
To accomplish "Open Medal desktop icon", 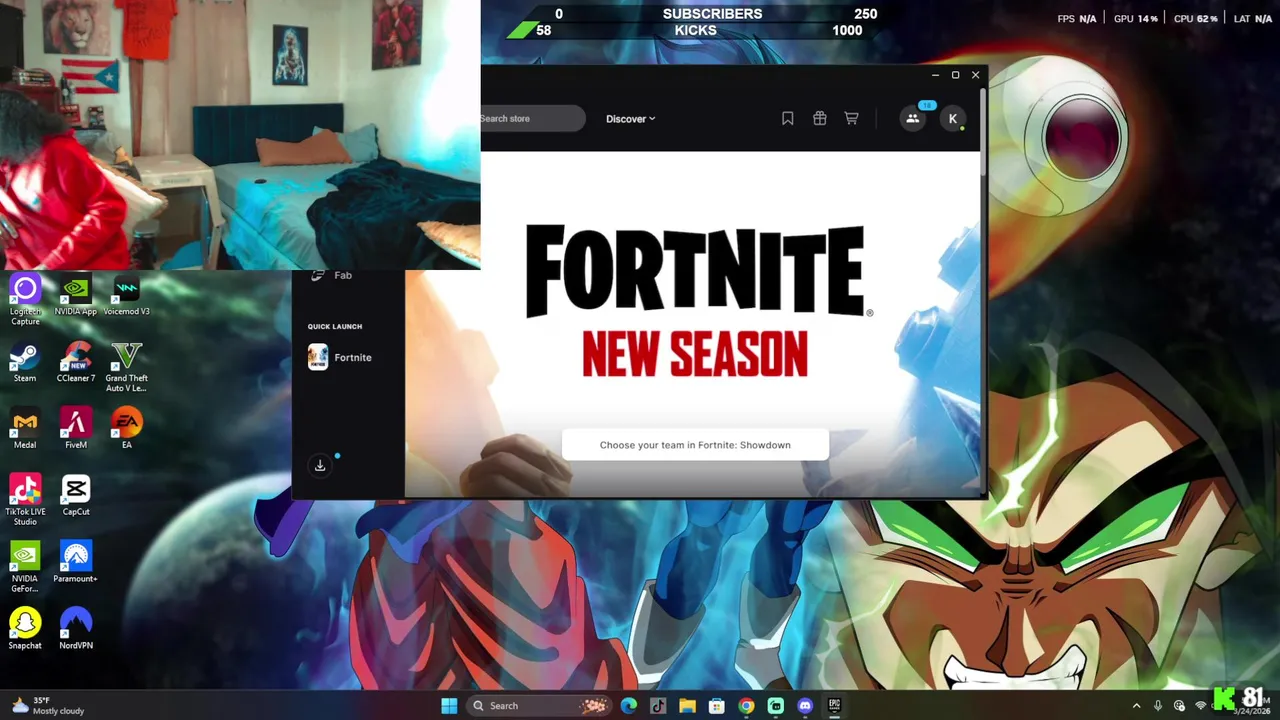I will coord(25,429).
